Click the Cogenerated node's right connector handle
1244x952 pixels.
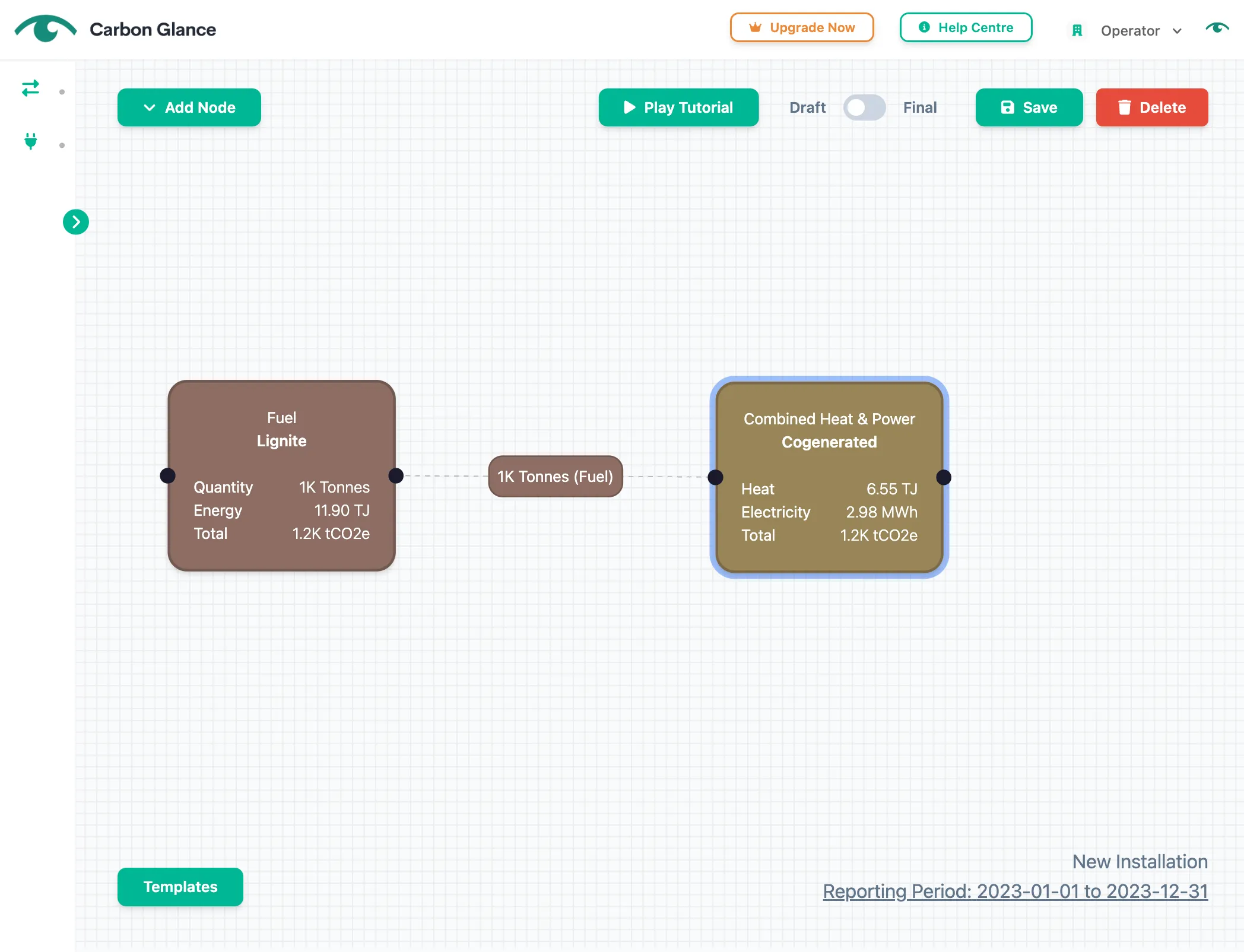tap(944, 477)
